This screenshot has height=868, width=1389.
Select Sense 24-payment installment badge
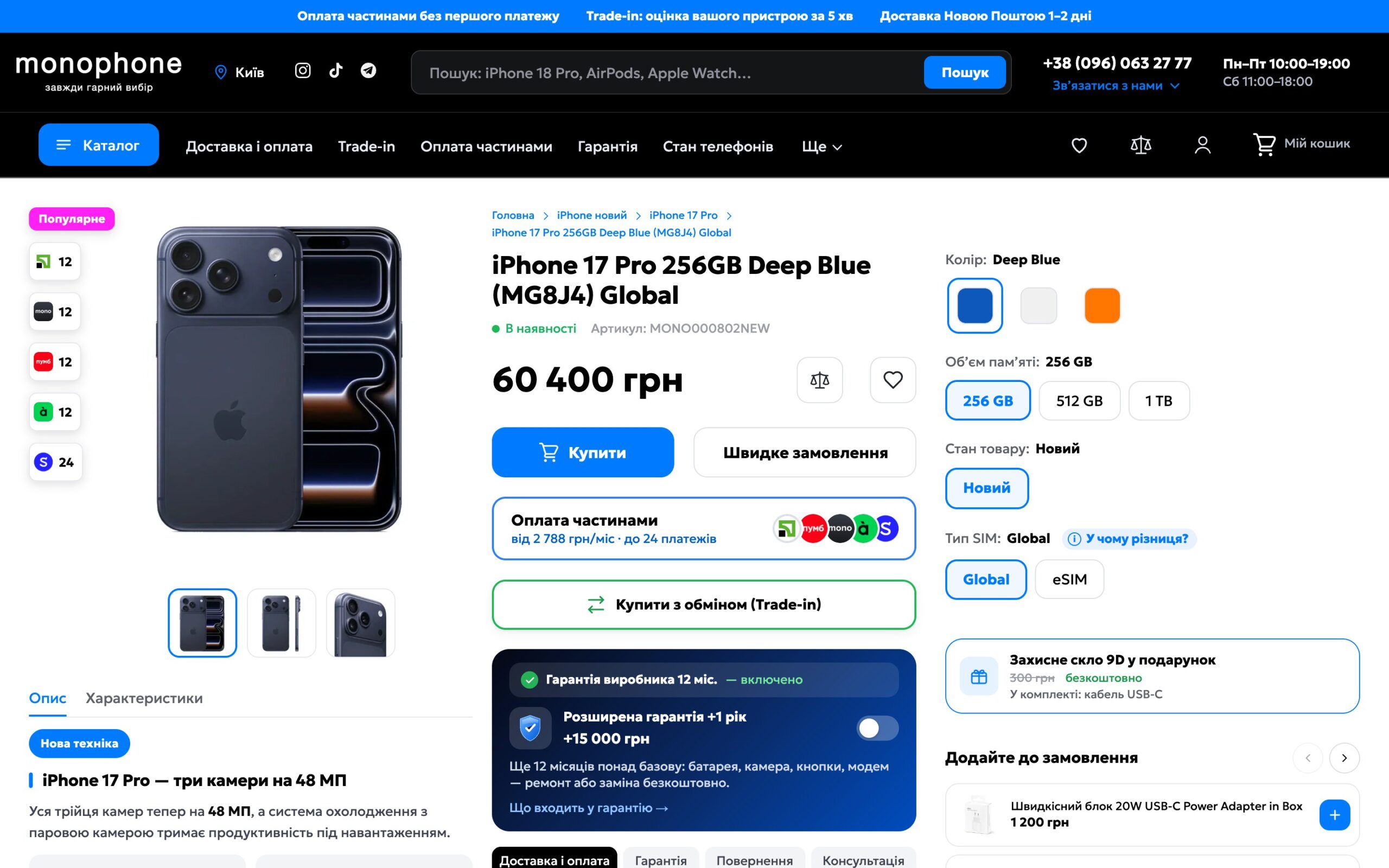[x=56, y=462]
